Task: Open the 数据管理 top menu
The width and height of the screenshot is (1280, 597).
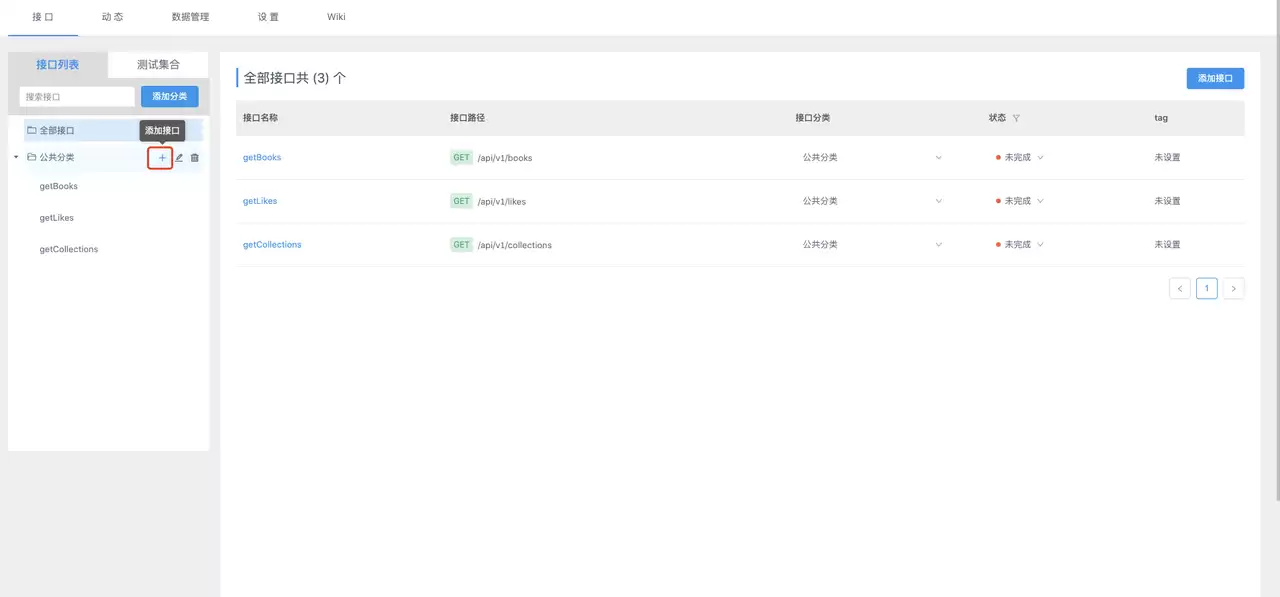Action: 190,17
